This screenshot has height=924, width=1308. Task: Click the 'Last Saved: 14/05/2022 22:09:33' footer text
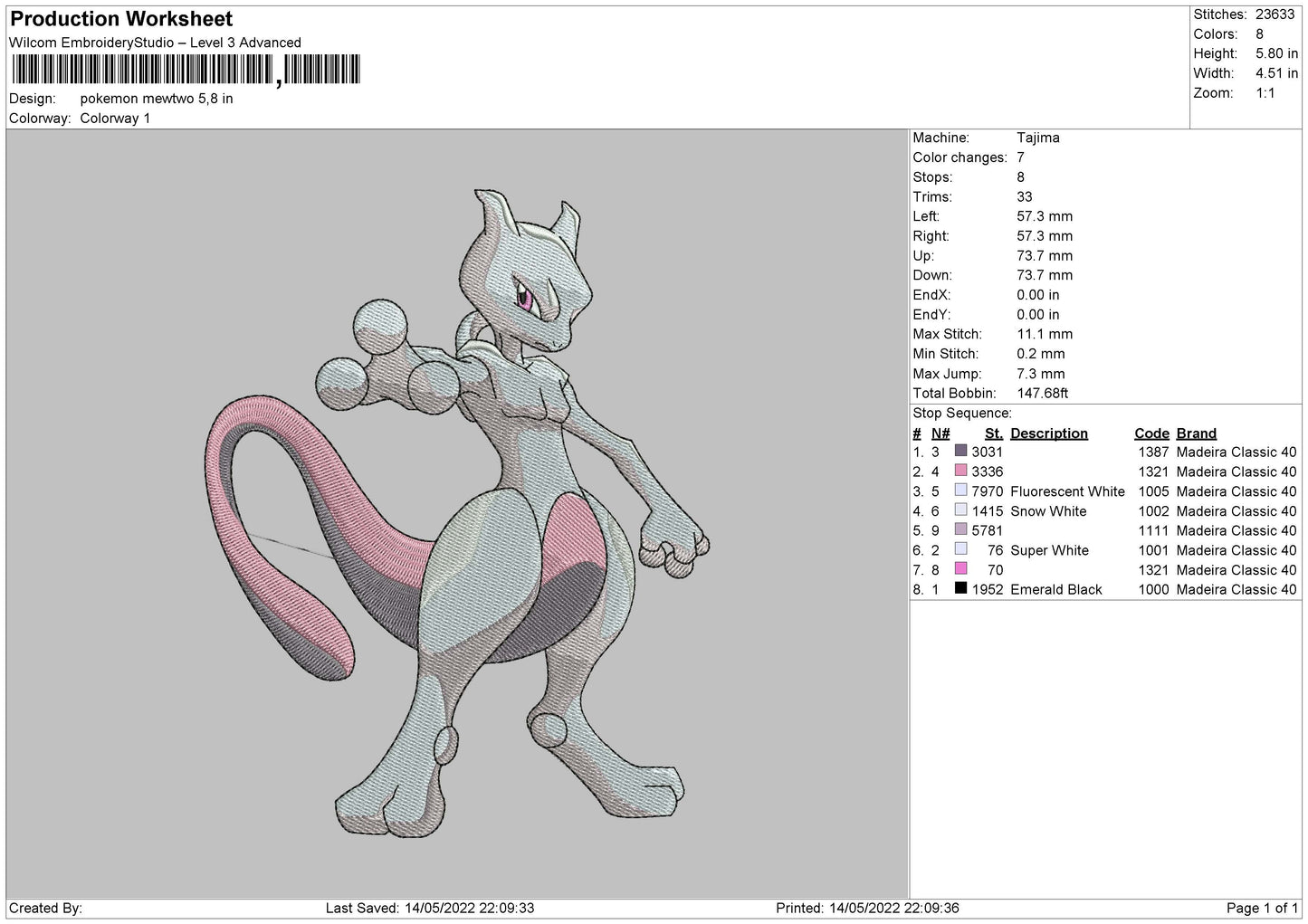[x=430, y=908]
